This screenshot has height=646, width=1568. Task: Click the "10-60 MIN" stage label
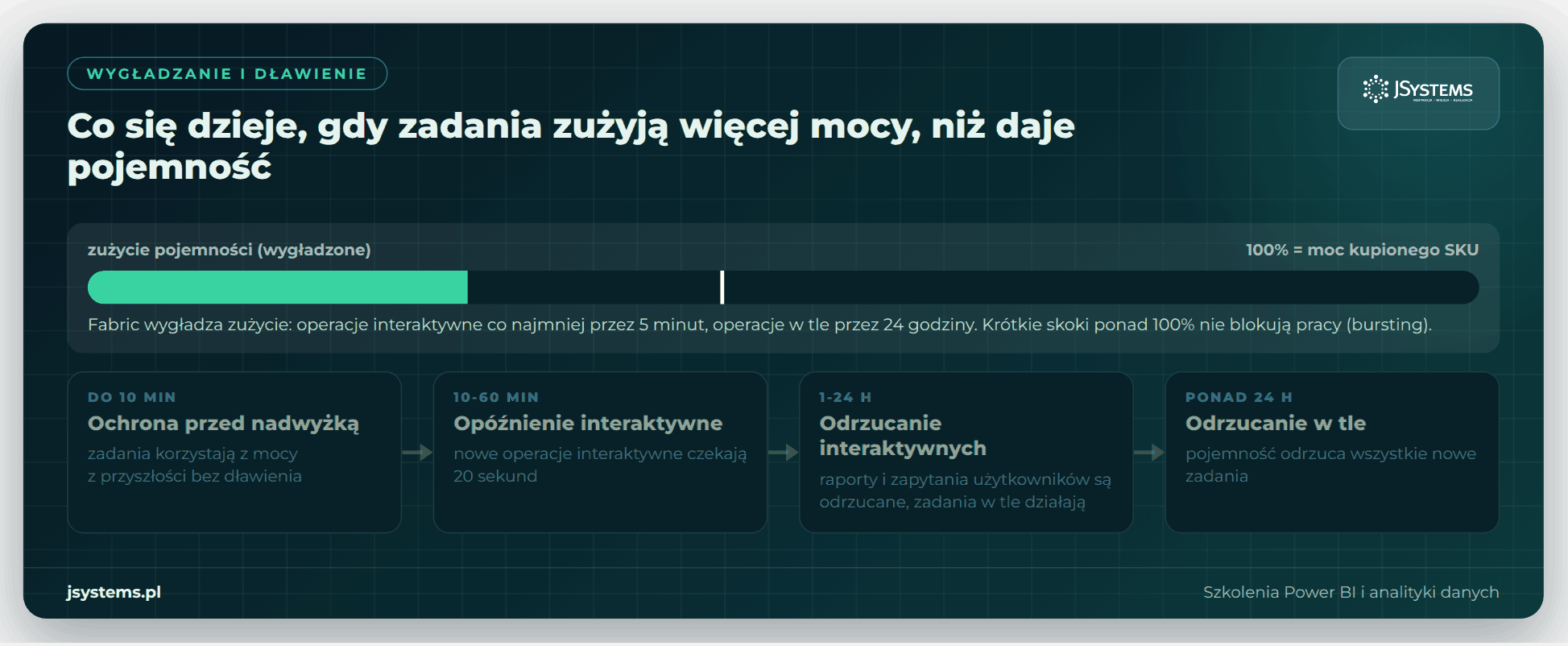[496, 397]
